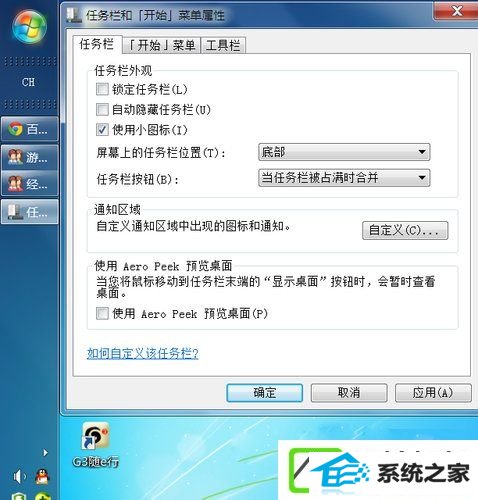This screenshot has height=500, width=478.
Task: Switch to the 工具栏 tab
Action: coord(223,45)
